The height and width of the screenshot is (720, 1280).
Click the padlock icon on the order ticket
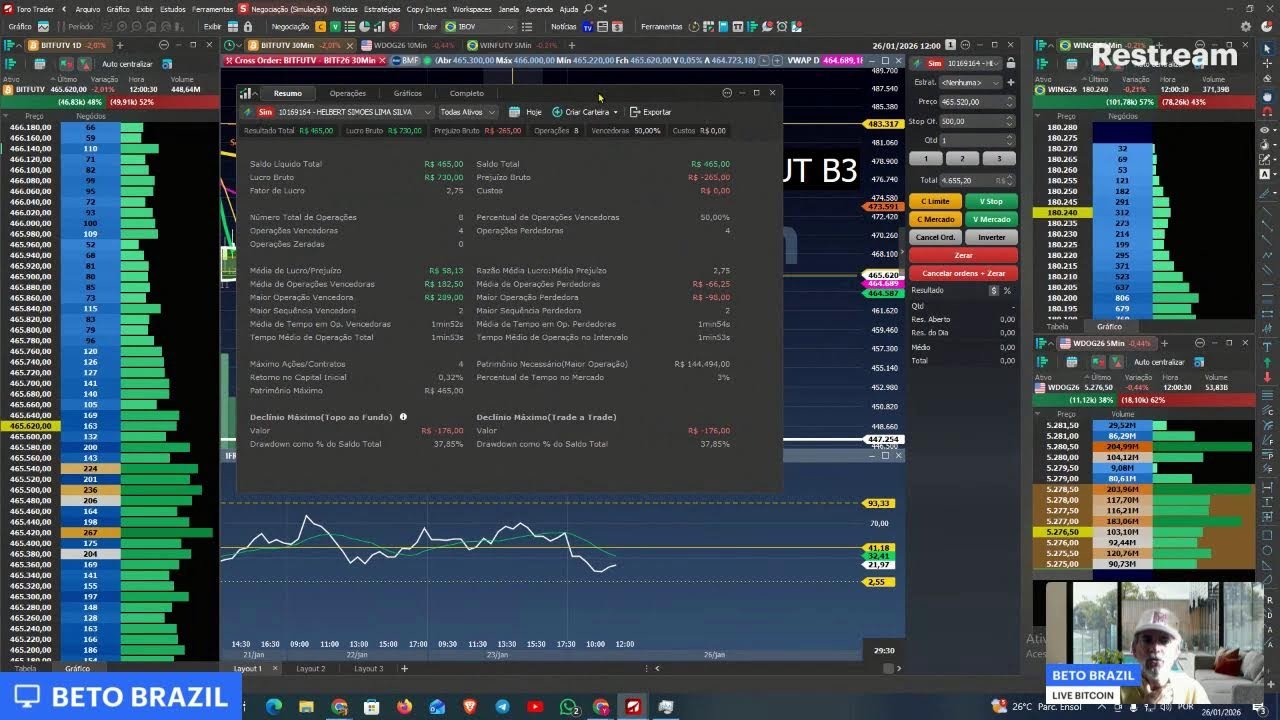click(x=1011, y=63)
